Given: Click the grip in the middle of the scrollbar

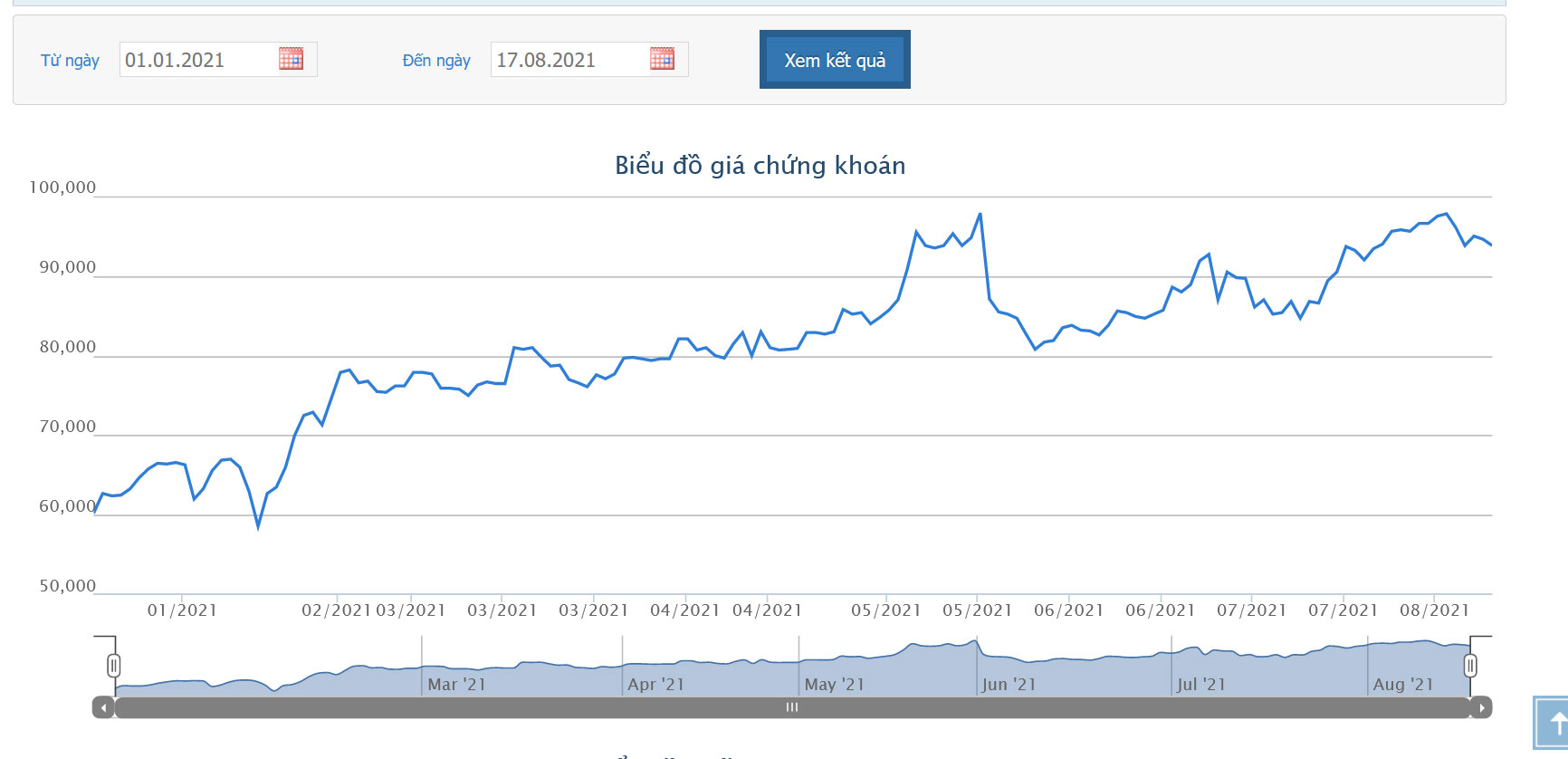Looking at the screenshot, I should [x=792, y=707].
